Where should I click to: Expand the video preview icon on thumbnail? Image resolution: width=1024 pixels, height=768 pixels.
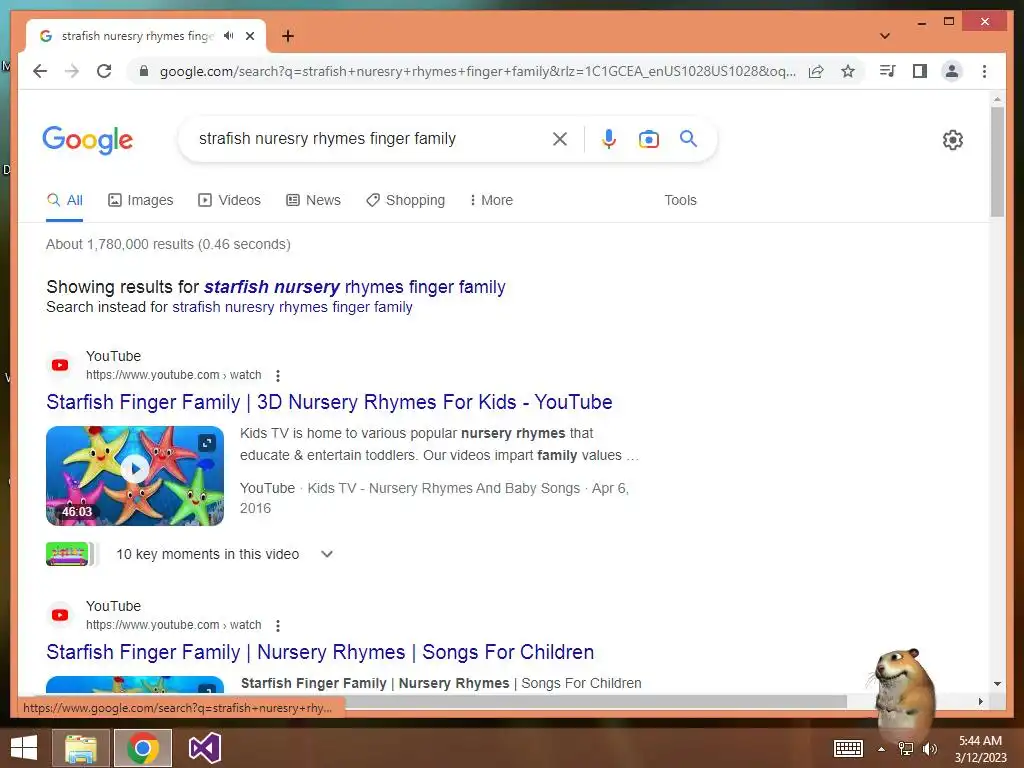[x=207, y=442]
